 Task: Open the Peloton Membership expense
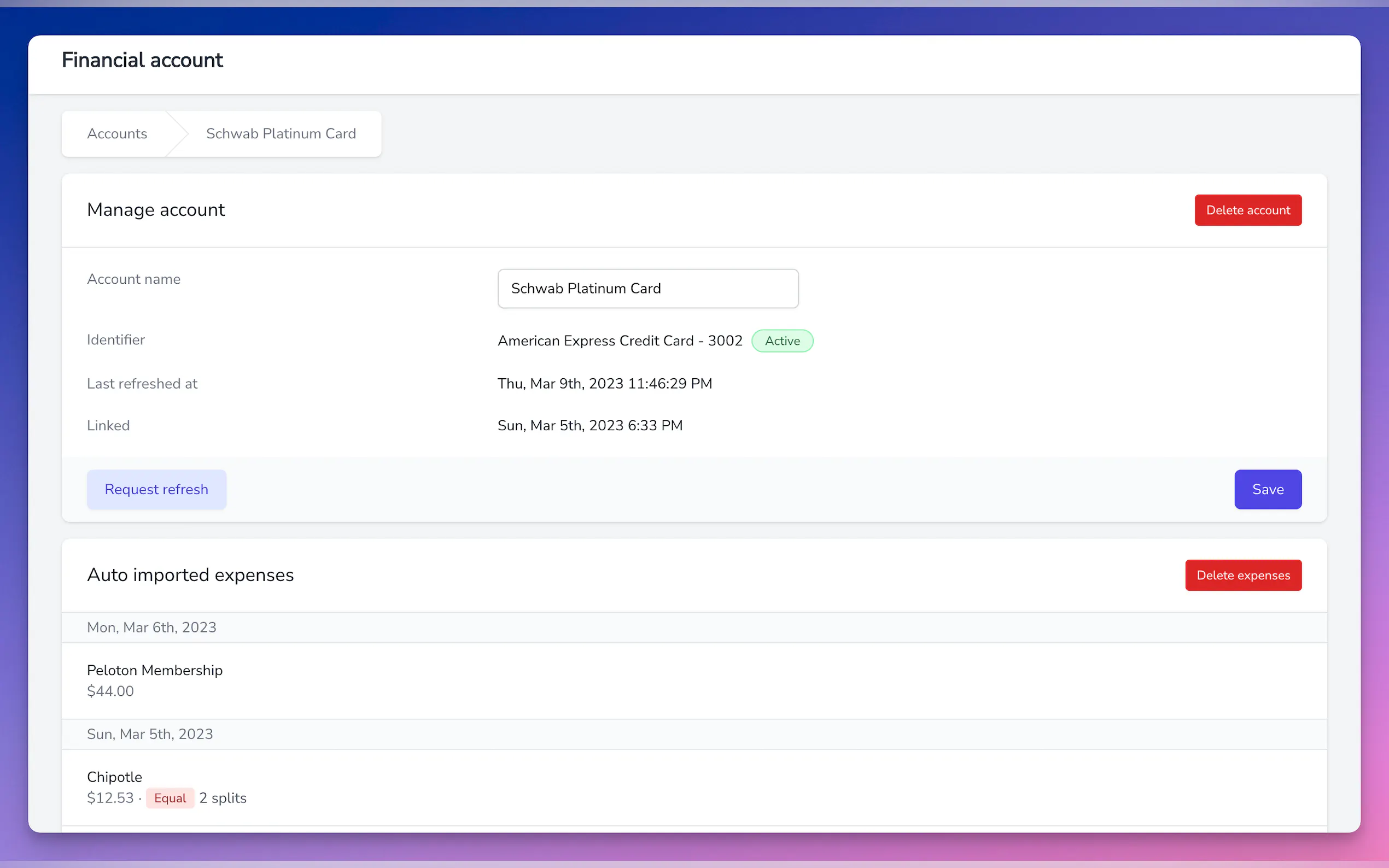click(154, 670)
